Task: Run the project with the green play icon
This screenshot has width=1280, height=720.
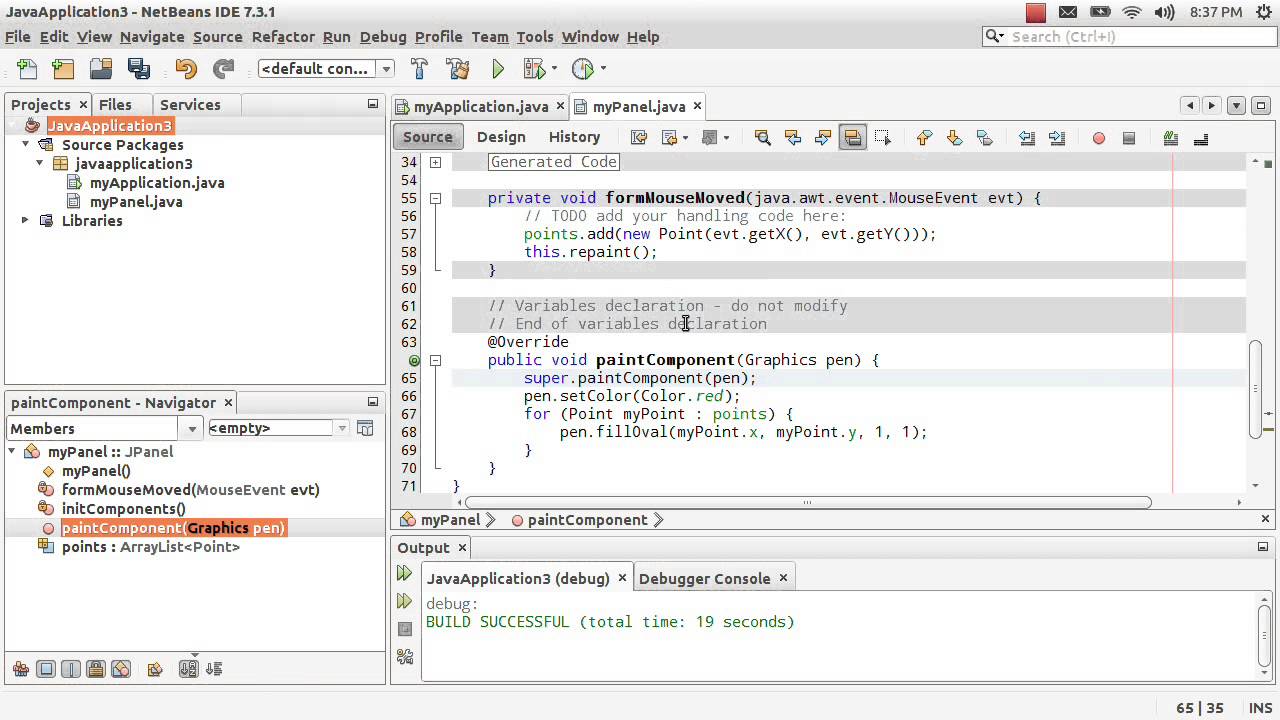Action: coord(498,69)
